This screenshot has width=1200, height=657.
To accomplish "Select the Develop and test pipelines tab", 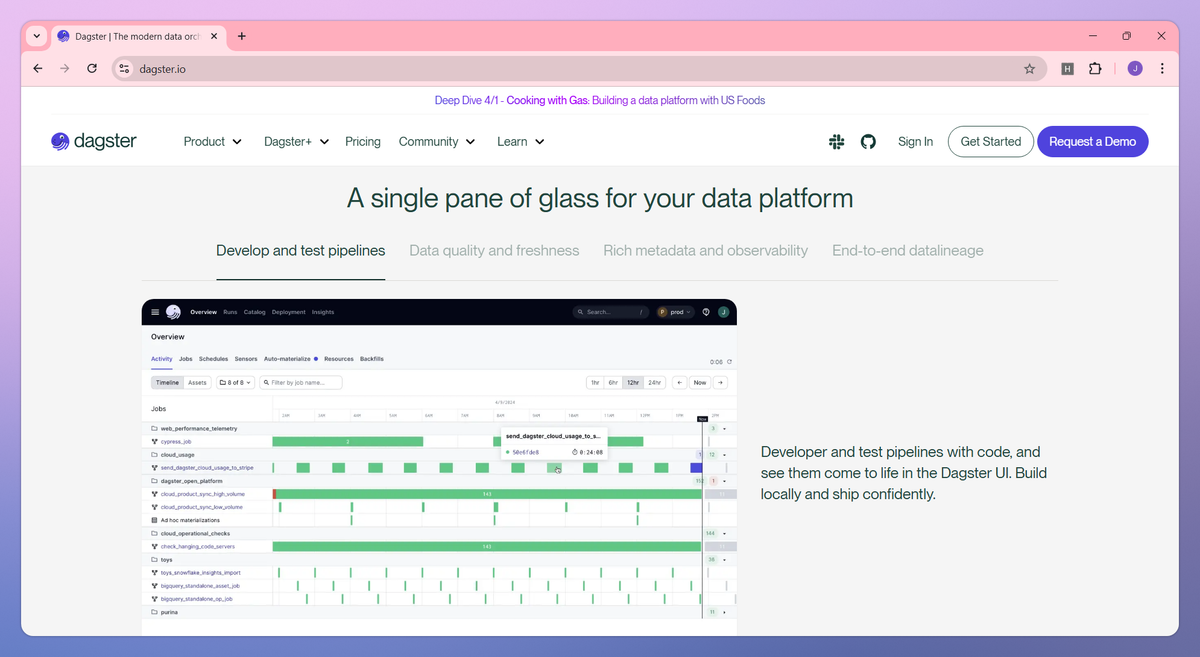I will (x=301, y=251).
